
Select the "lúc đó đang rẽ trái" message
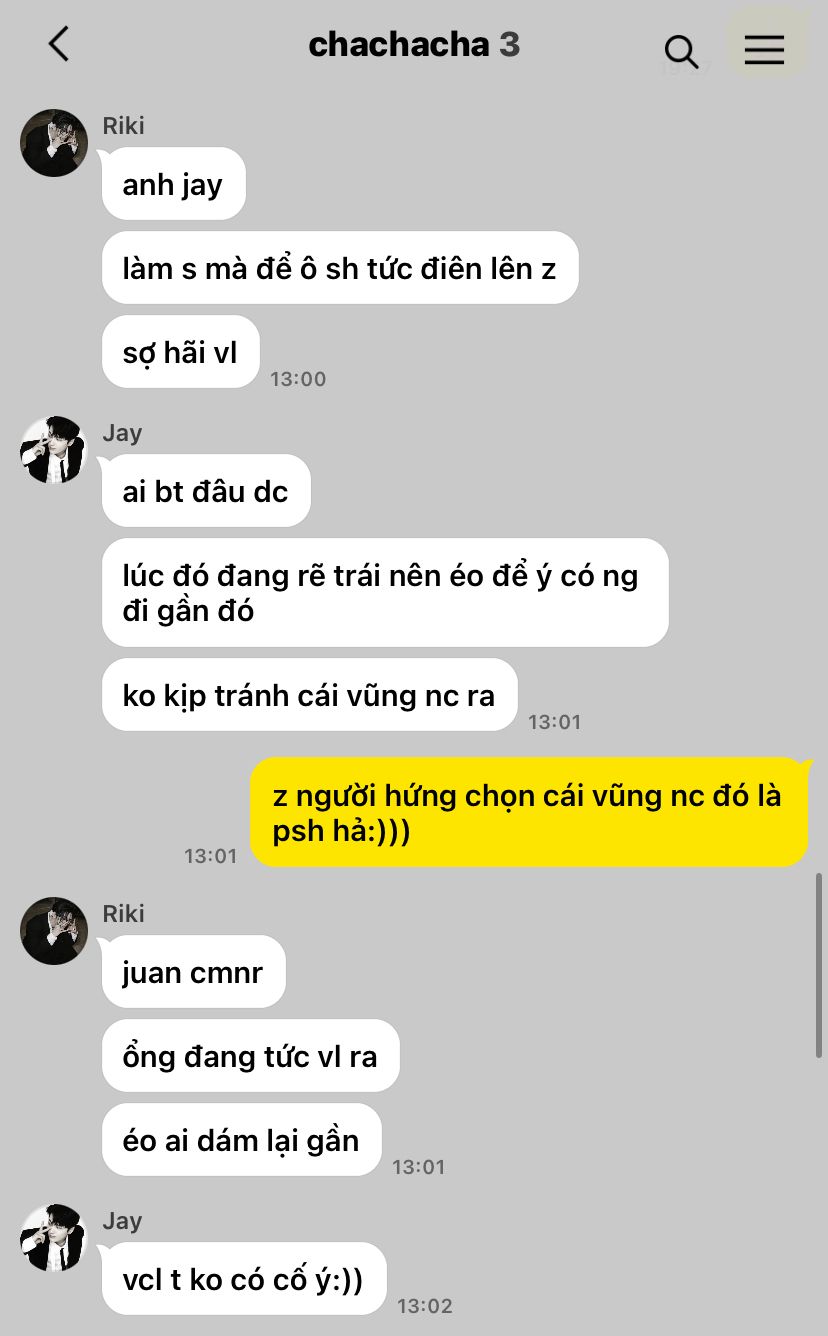click(x=385, y=593)
